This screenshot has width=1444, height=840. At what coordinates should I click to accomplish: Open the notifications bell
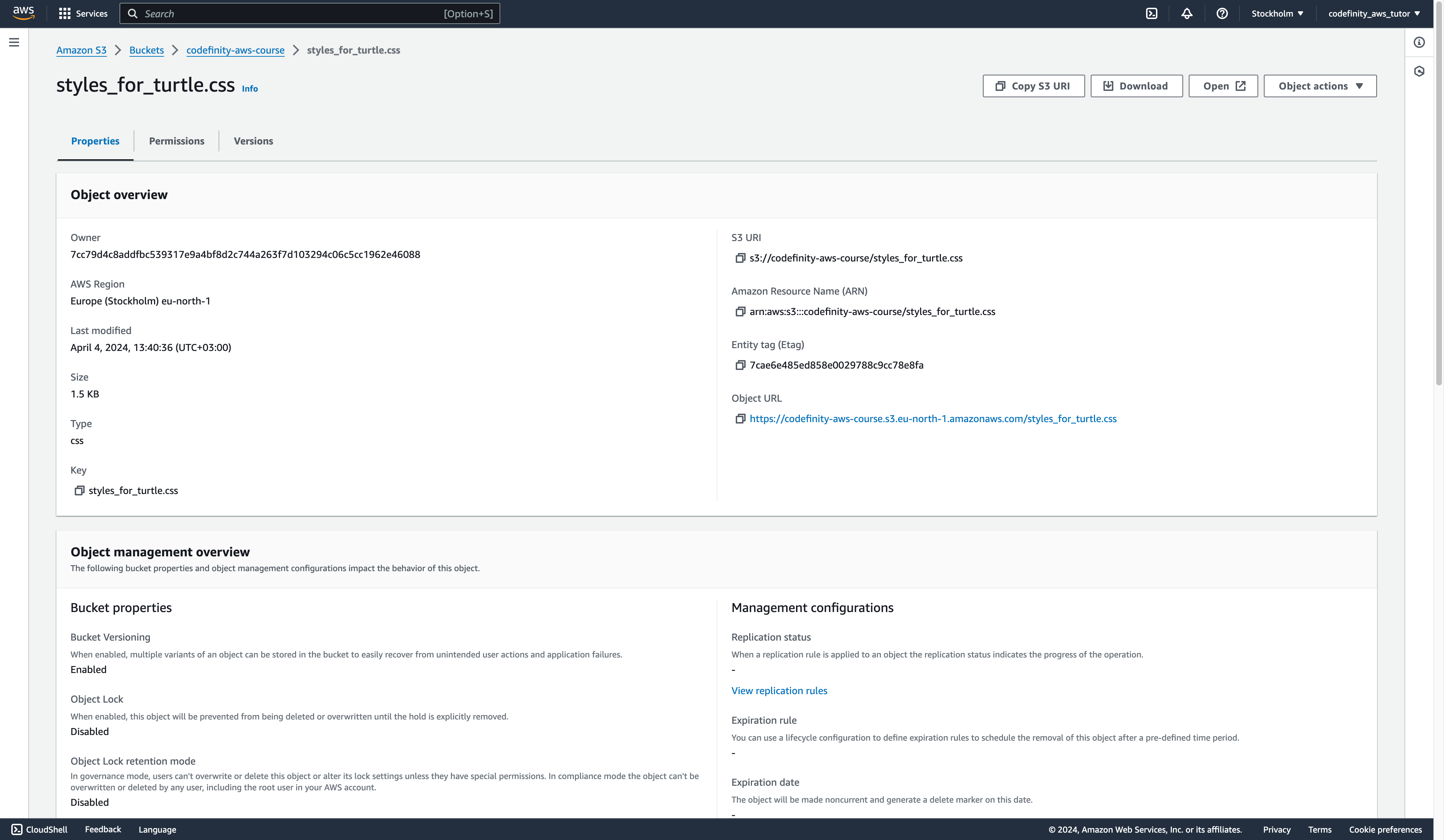1187,14
